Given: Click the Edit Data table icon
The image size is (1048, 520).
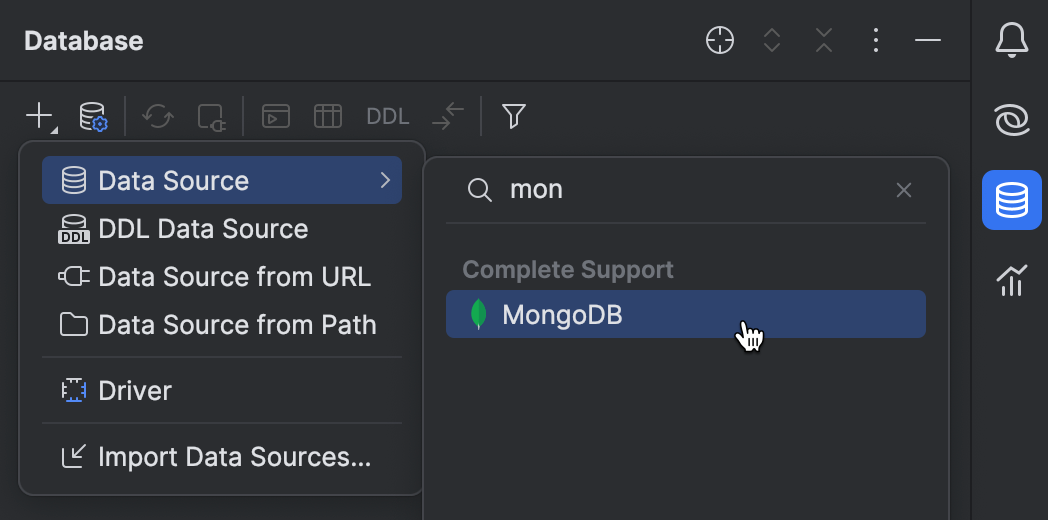Looking at the screenshot, I should coord(328,116).
